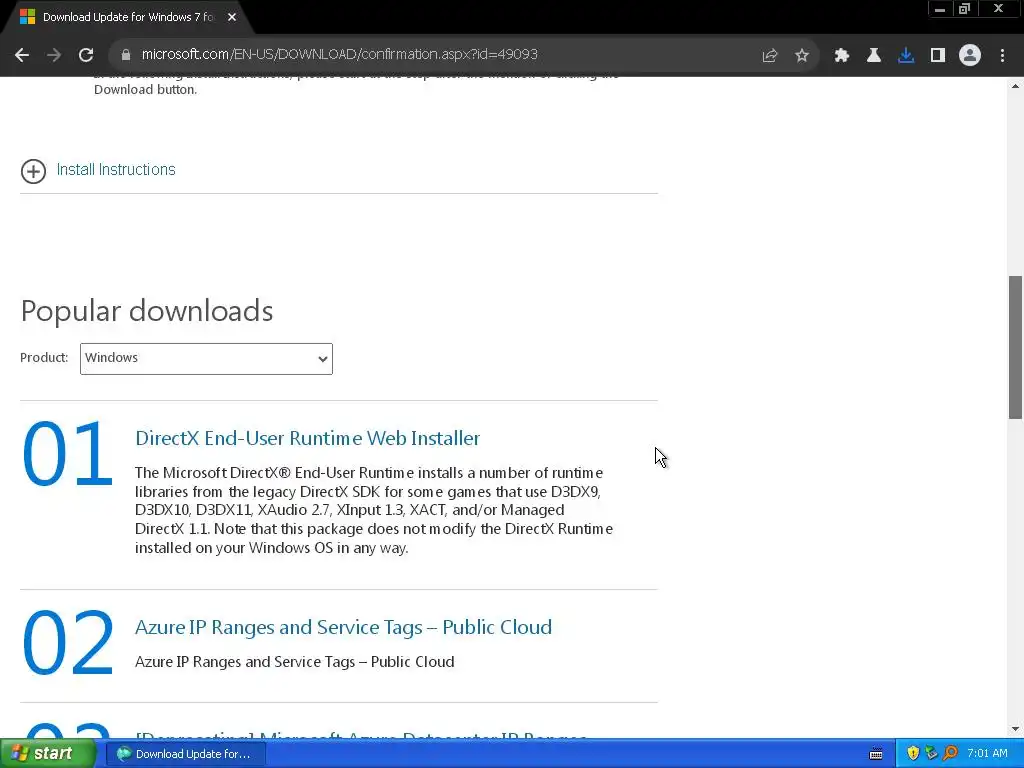Click the large 02 ranking number

[68, 642]
